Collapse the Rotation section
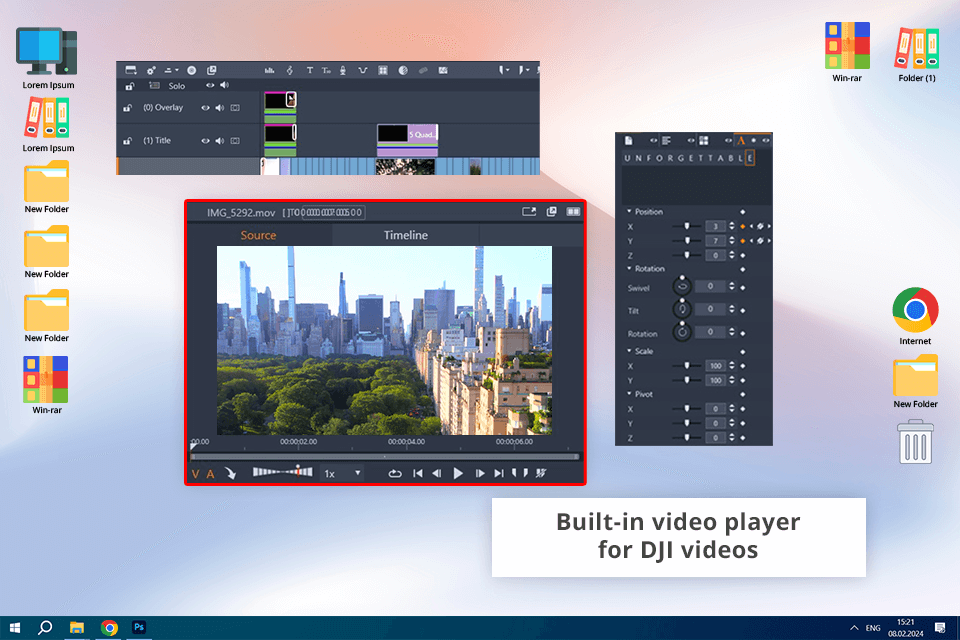This screenshot has width=960, height=640. 629,268
